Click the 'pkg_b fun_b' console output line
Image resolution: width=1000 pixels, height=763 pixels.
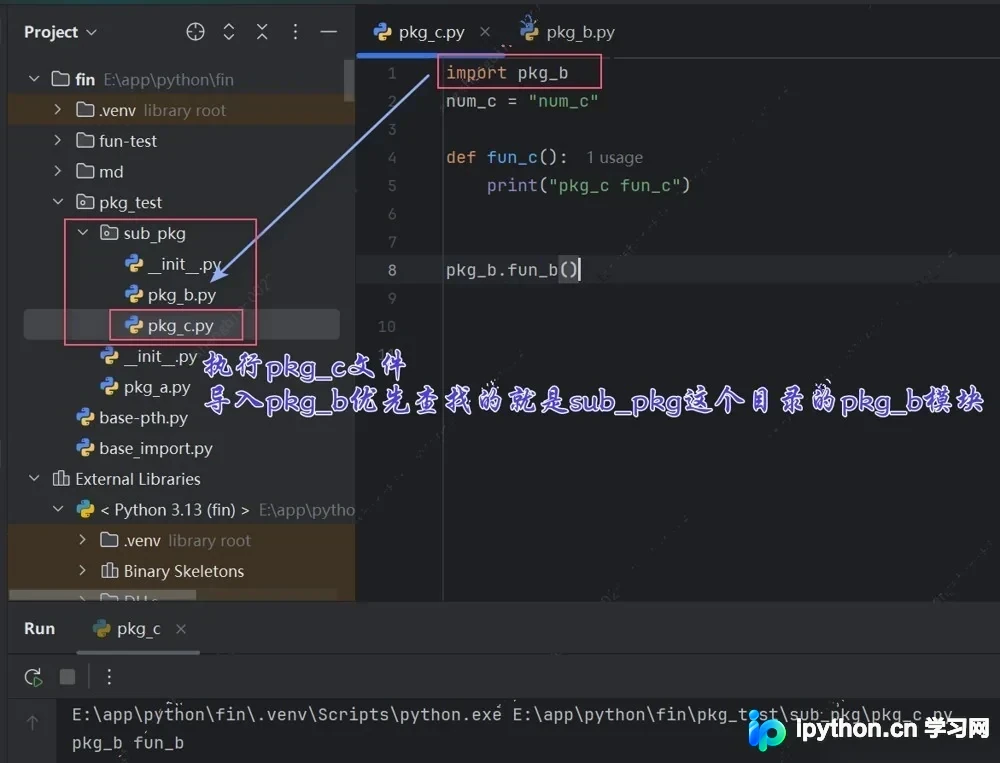tap(128, 743)
